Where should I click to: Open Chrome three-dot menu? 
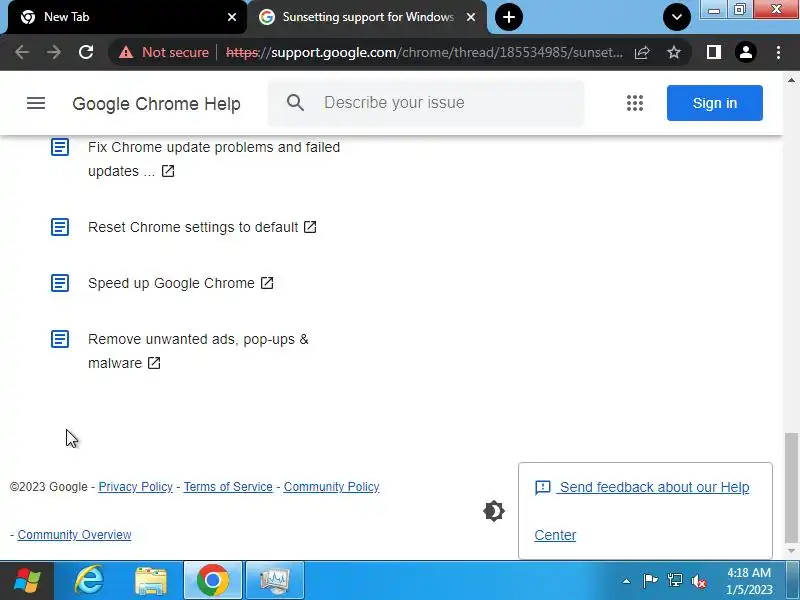pyautogui.click(x=778, y=52)
